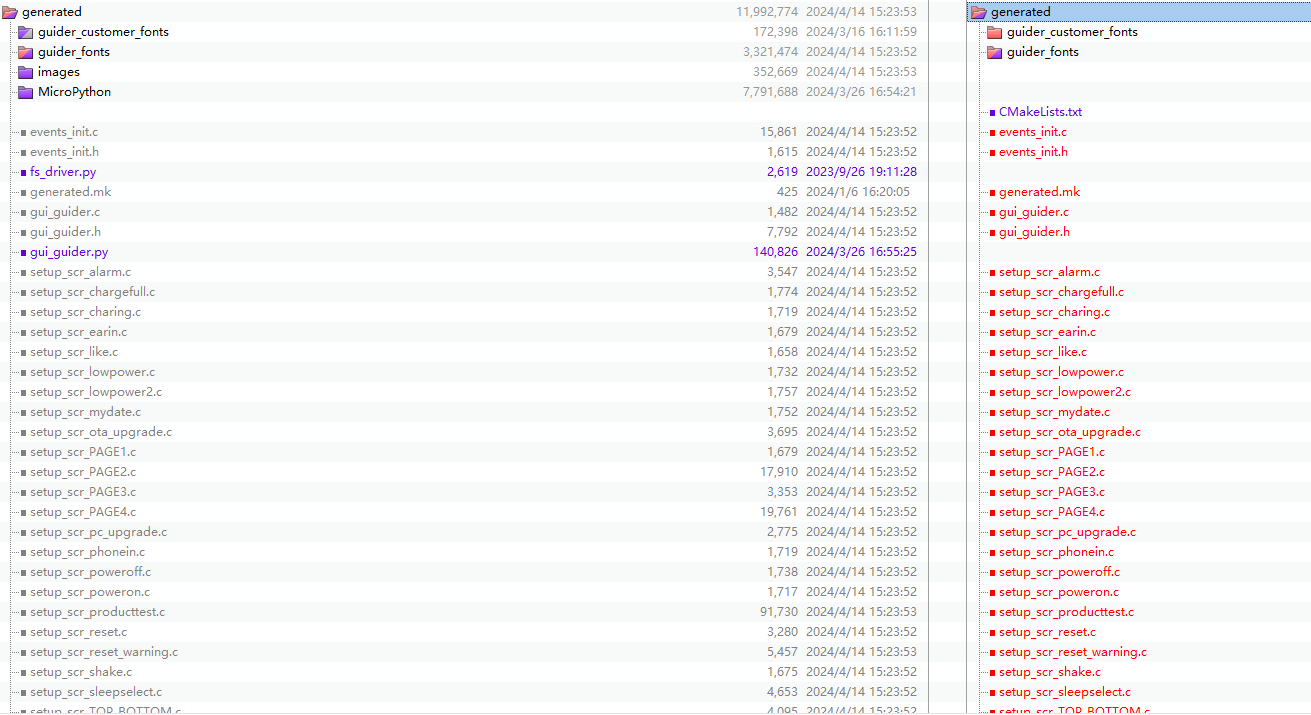Click the generated folder icon in right pane

(979, 12)
